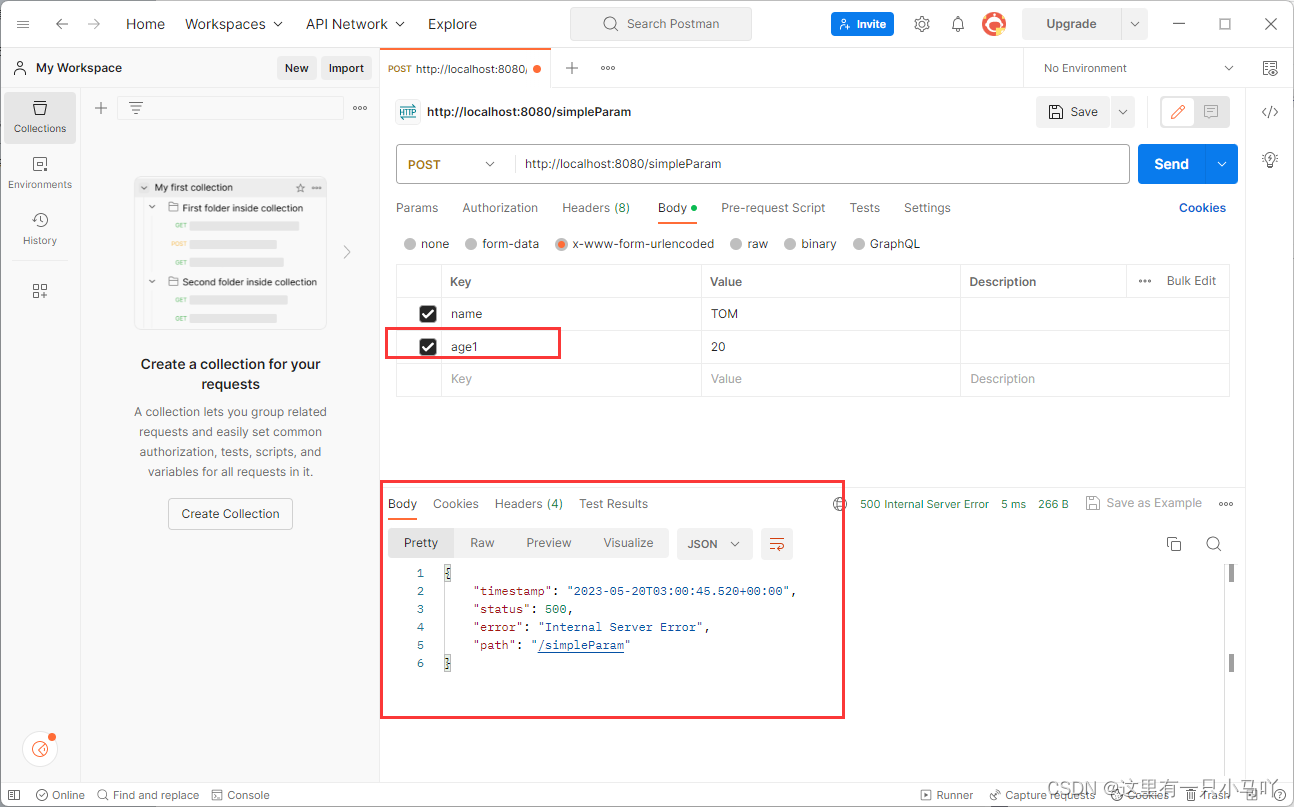Viewport: 1294px width, 807px height.
Task: Open the hamburger menu icon
Action: click(23, 24)
